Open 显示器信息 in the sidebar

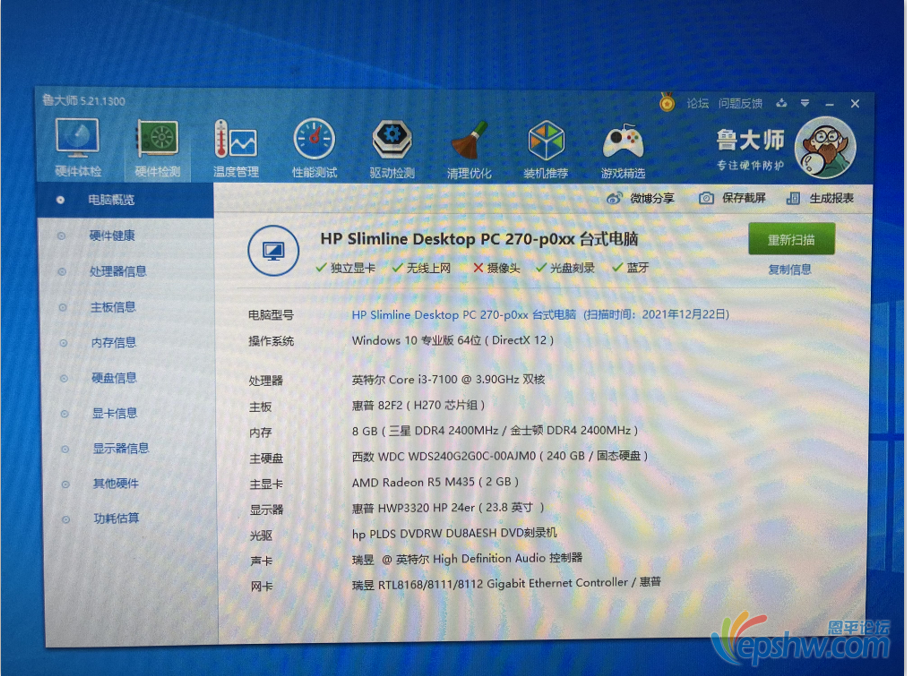pyautogui.click(x=121, y=448)
